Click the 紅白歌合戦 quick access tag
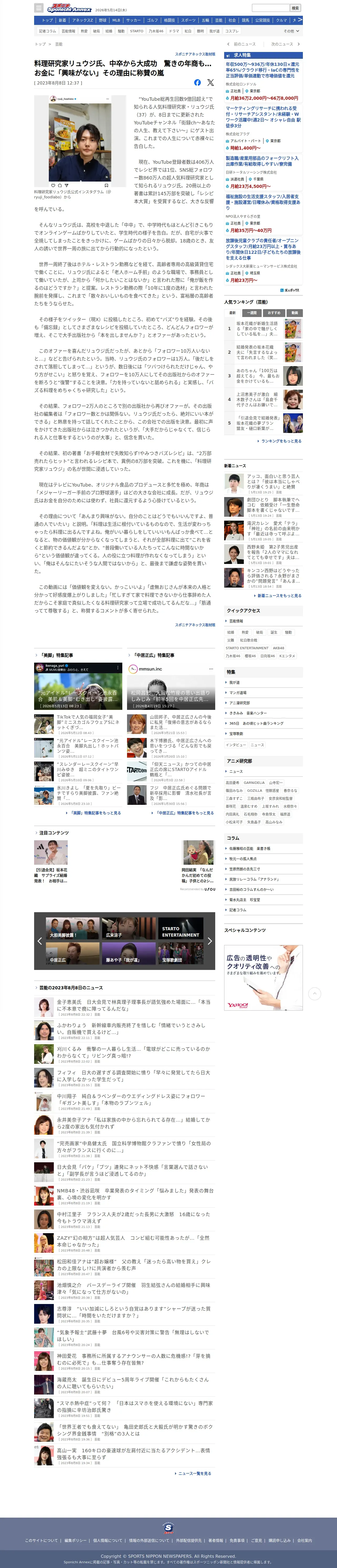 click(x=248, y=640)
